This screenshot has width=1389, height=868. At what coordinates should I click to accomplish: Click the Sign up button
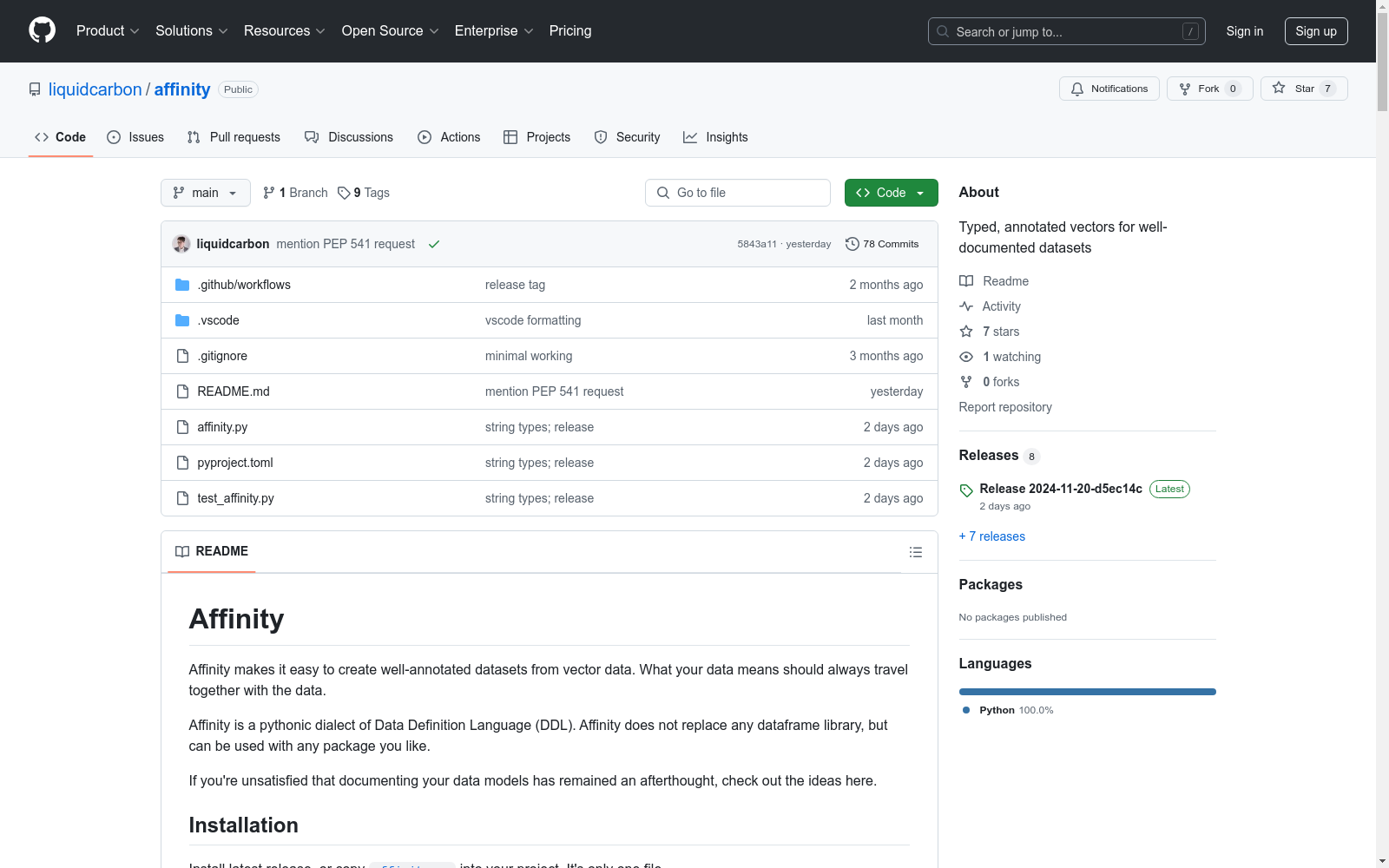[1316, 31]
